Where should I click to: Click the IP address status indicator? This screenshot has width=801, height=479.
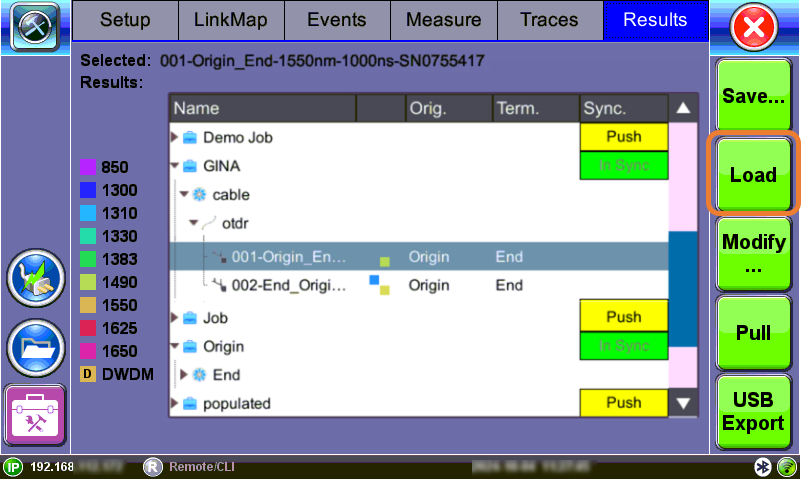point(14,467)
